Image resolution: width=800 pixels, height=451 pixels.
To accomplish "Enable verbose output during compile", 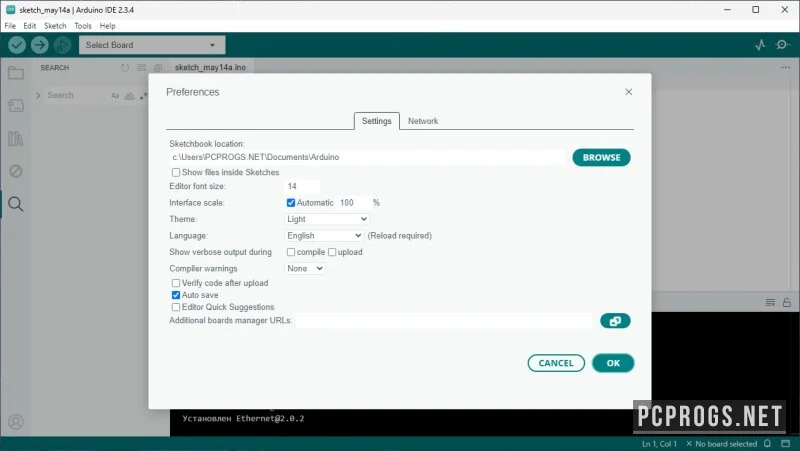I will (291, 252).
